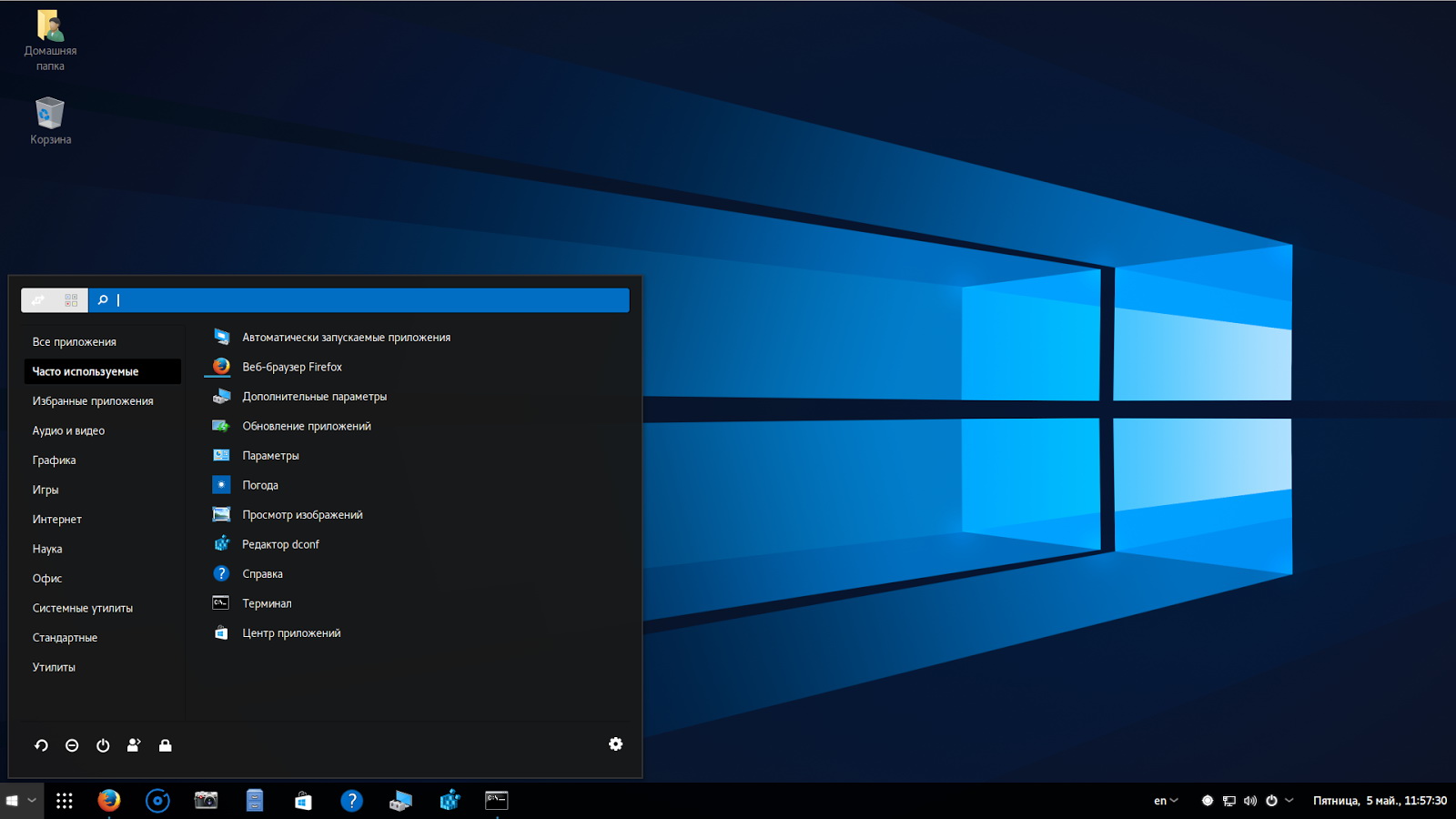Click the power off icon in menu

[103, 745]
